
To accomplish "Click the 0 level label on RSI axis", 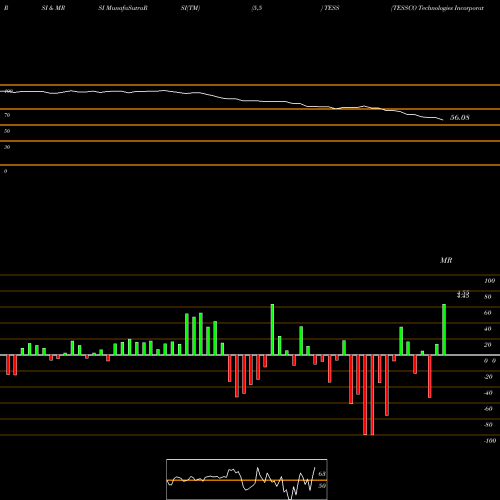I will (x=5, y=171).
